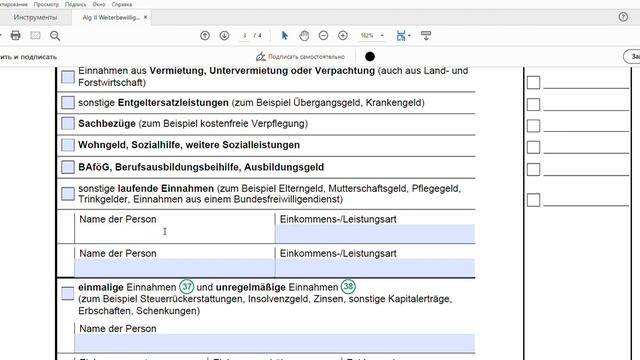The image size is (640, 360).
Task: Check Wohngeld, Sozialhilfe, weitere Sozialleistungen box
Action: click(x=68, y=145)
